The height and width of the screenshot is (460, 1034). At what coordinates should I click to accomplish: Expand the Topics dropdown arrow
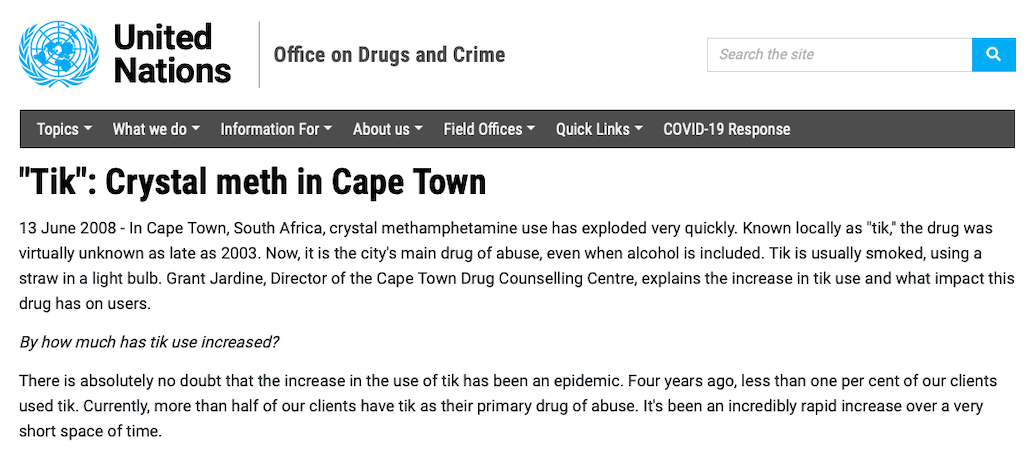pos(89,129)
